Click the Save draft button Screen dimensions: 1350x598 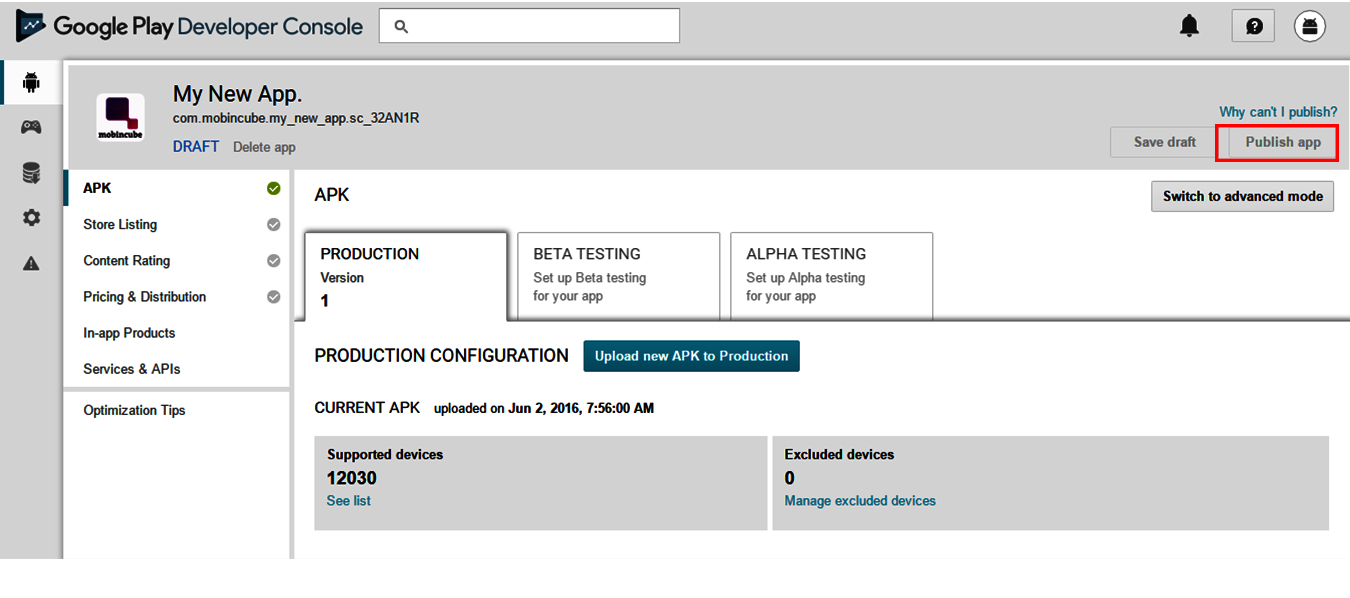1165,142
